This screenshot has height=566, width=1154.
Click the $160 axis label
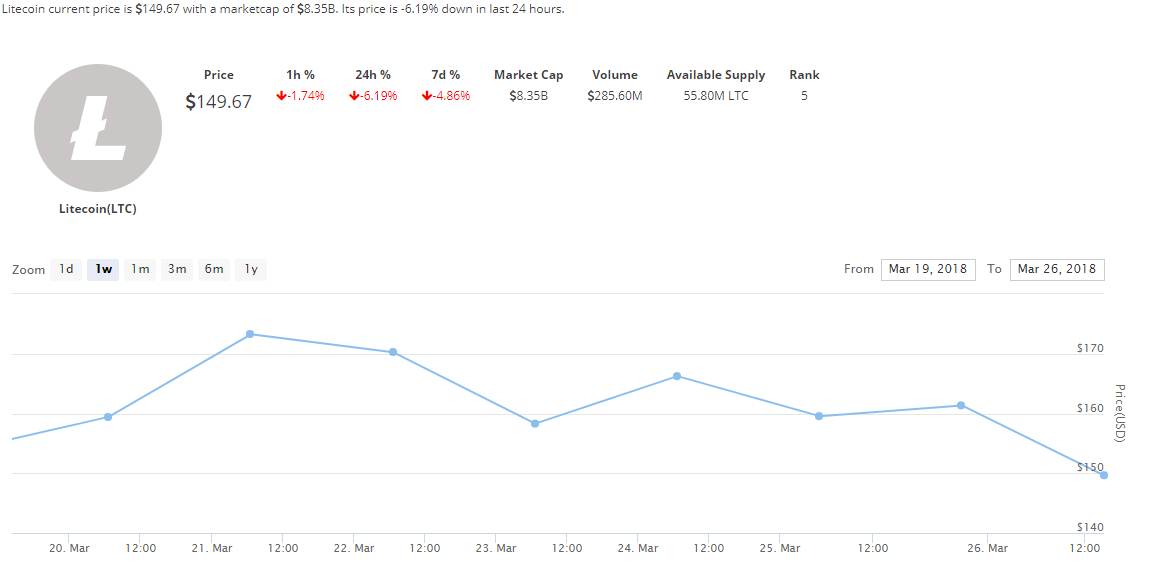coord(1090,408)
